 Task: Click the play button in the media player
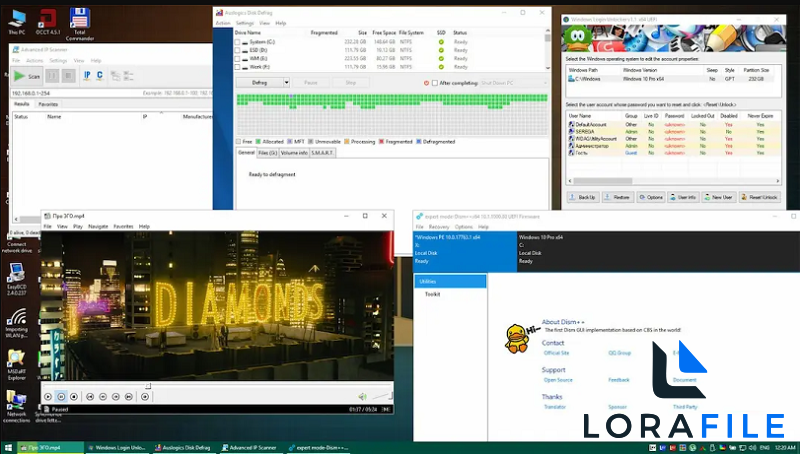click(48, 396)
